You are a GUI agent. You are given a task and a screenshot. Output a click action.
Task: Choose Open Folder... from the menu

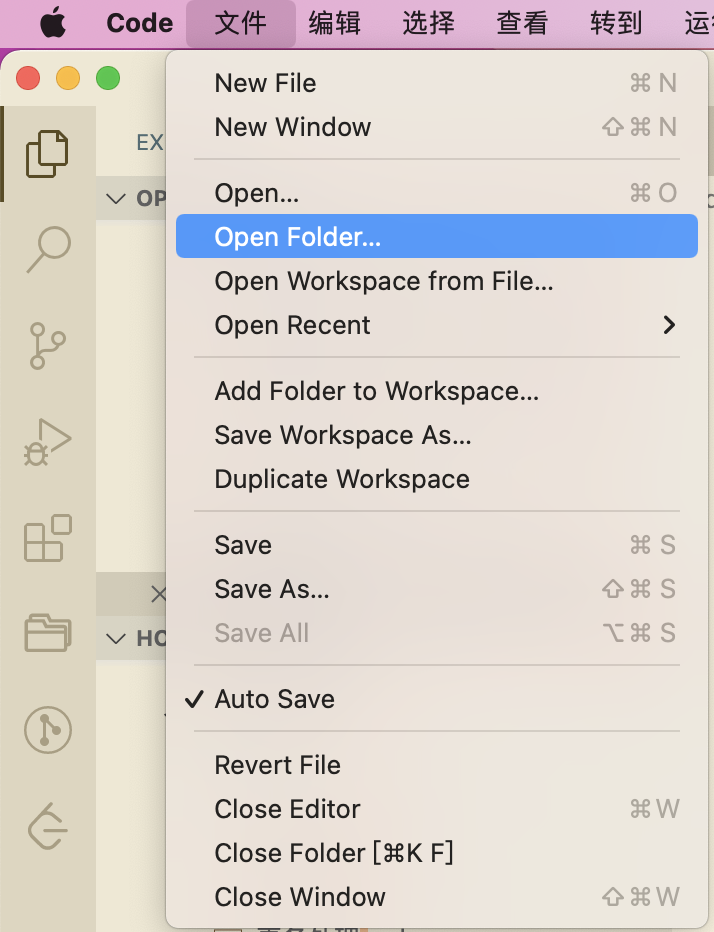click(297, 237)
